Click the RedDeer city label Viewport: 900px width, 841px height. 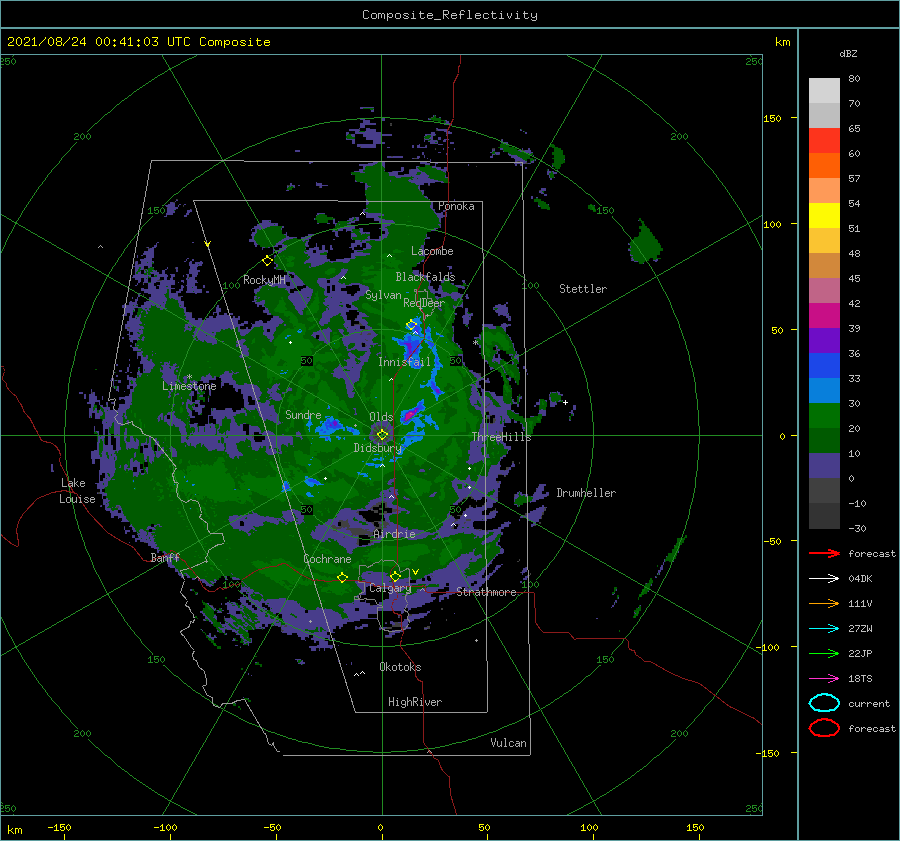coord(424,303)
